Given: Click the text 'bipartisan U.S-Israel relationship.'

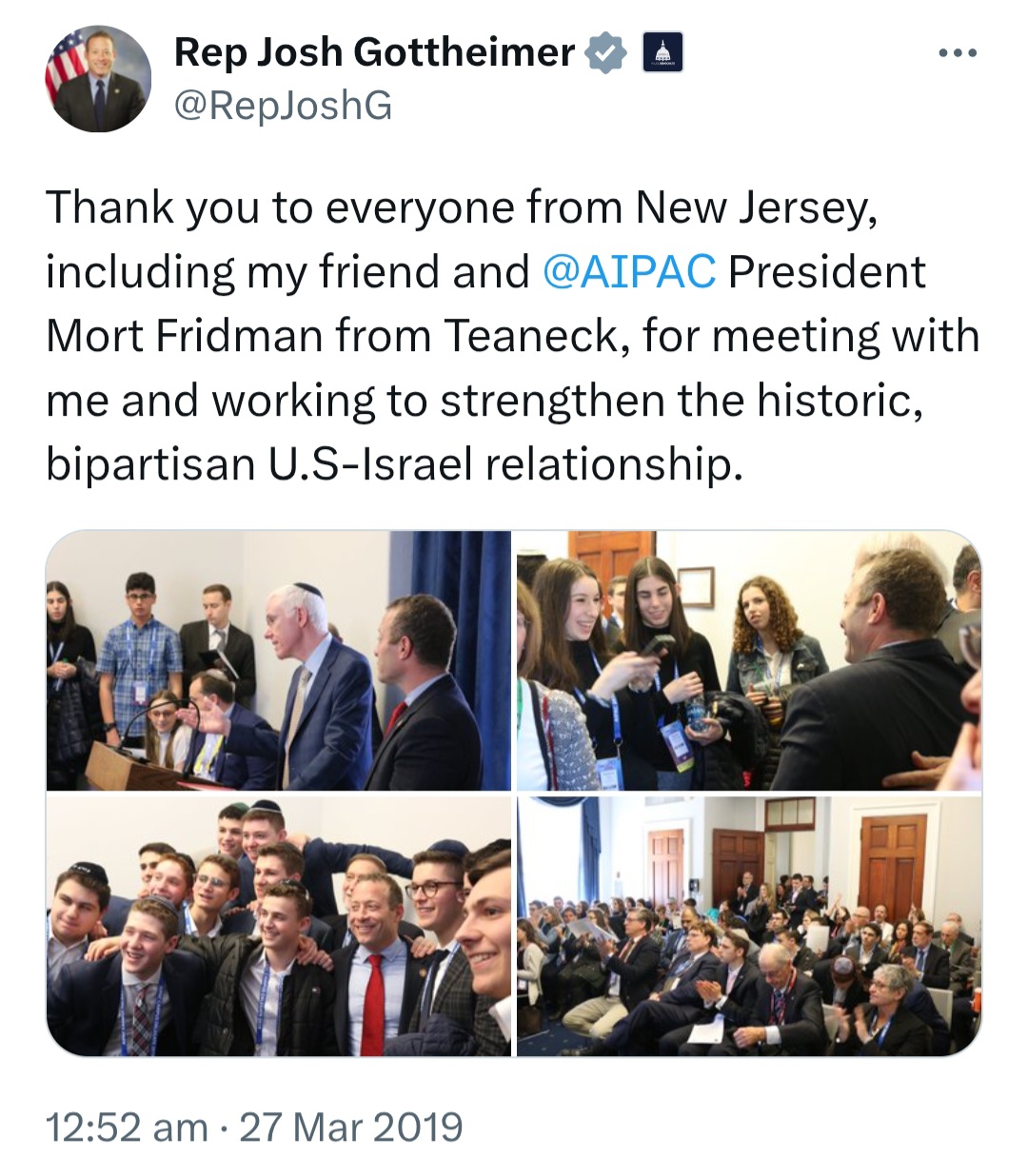Looking at the screenshot, I should (x=393, y=464).
